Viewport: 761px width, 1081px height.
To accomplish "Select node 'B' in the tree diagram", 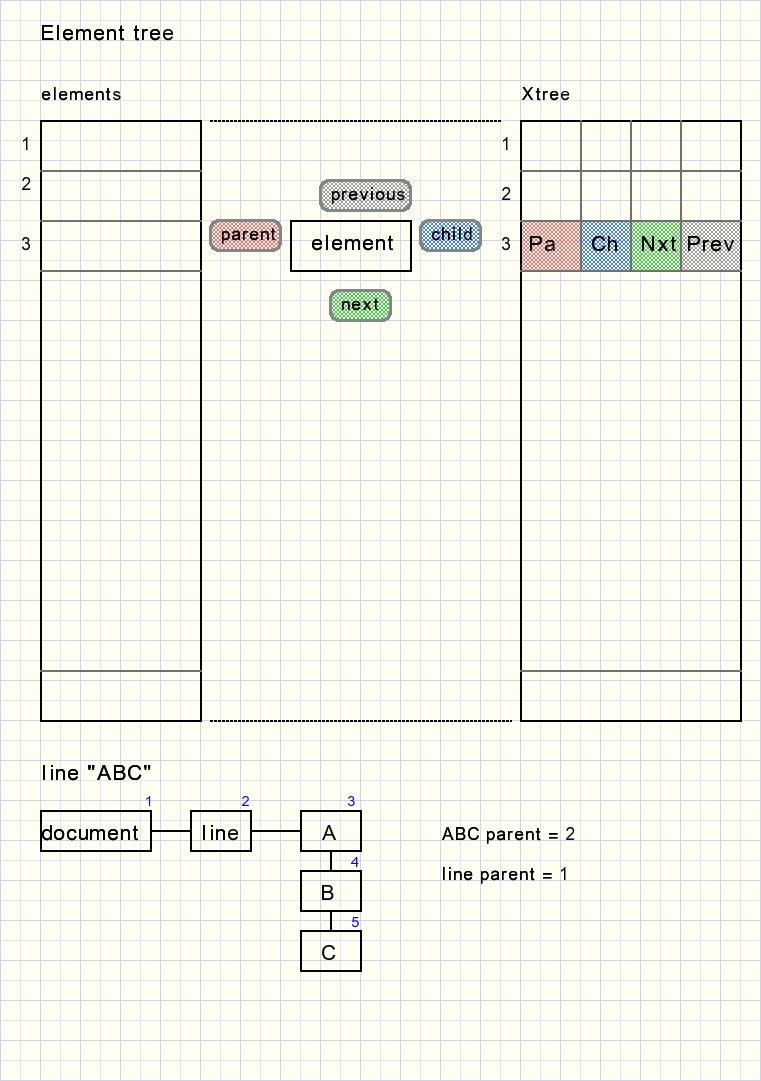I will (331, 891).
